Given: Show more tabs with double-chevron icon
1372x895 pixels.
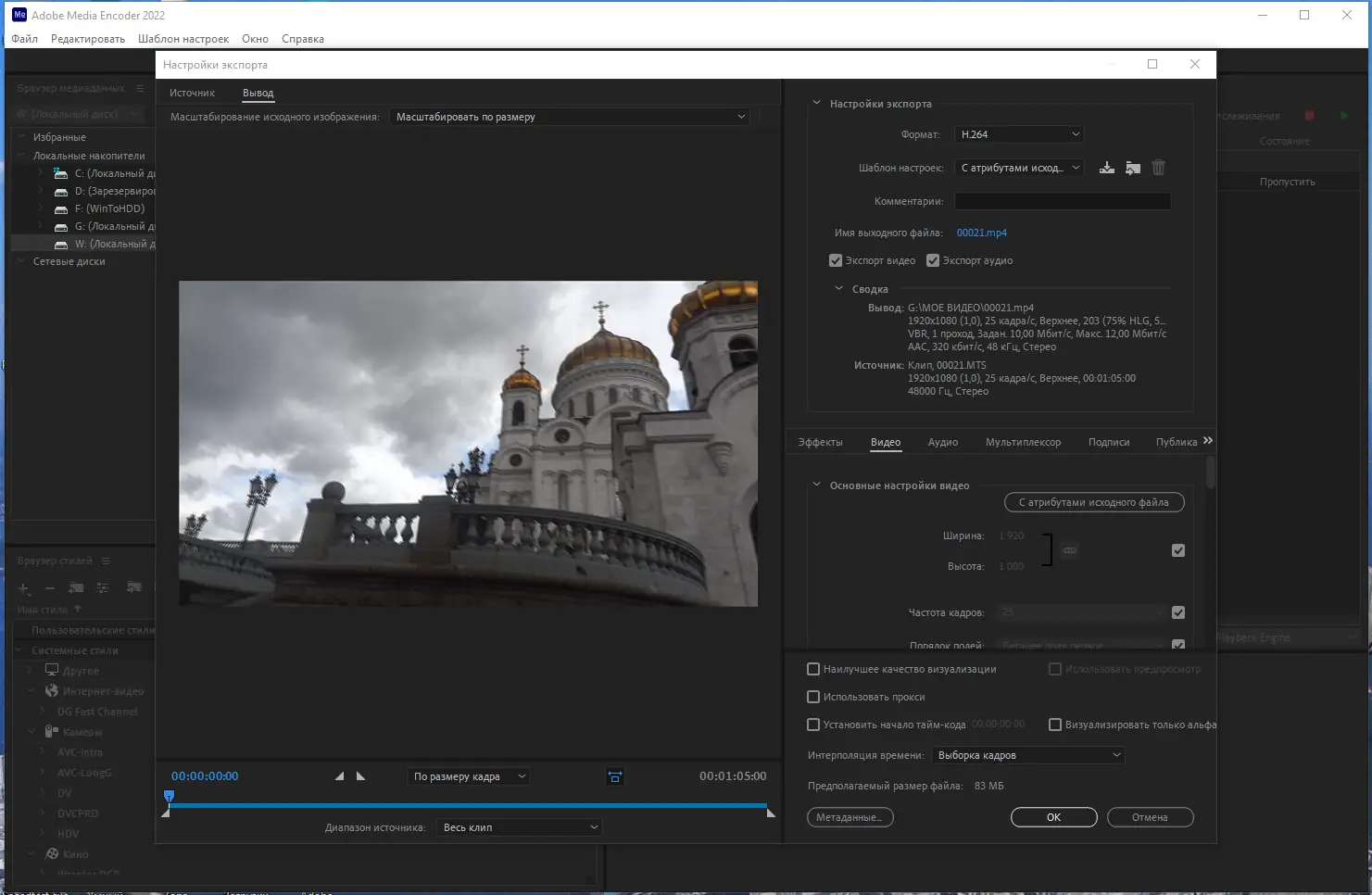Looking at the screenshot, I should click(x=1207, y=441).
